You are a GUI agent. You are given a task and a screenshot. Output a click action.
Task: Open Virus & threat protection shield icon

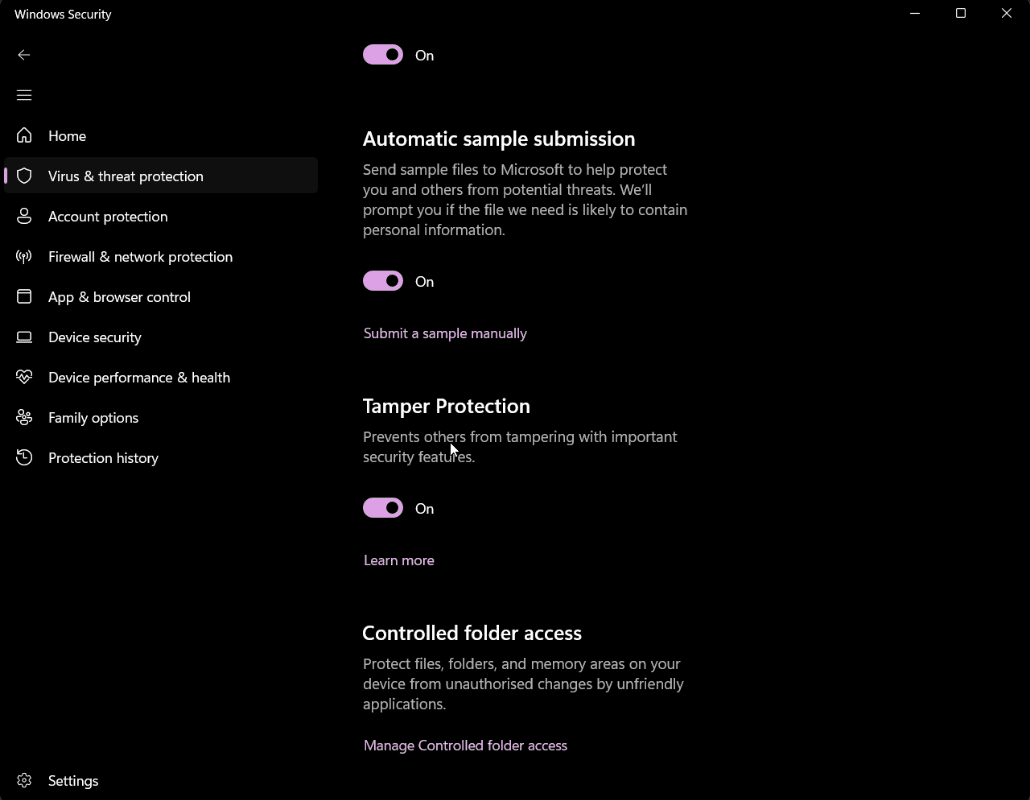(x=24, y=175)
